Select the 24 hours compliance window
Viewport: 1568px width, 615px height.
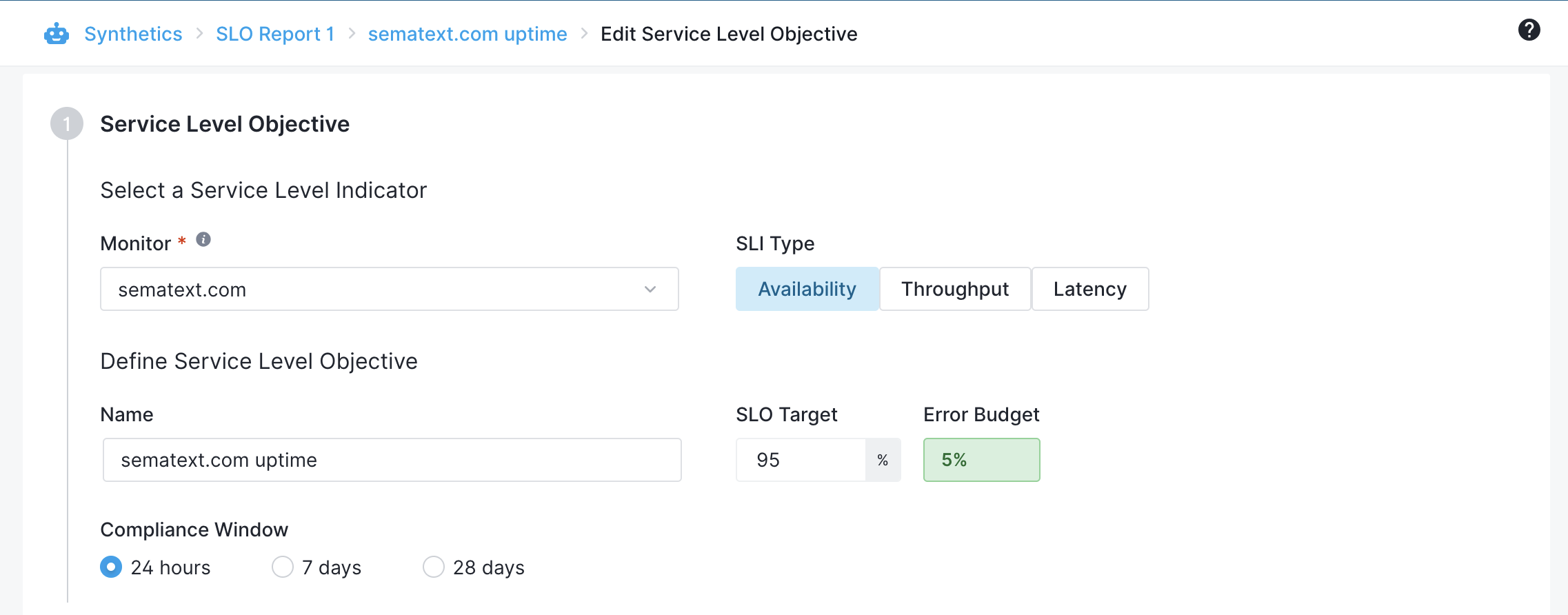[x=111, y=567]
